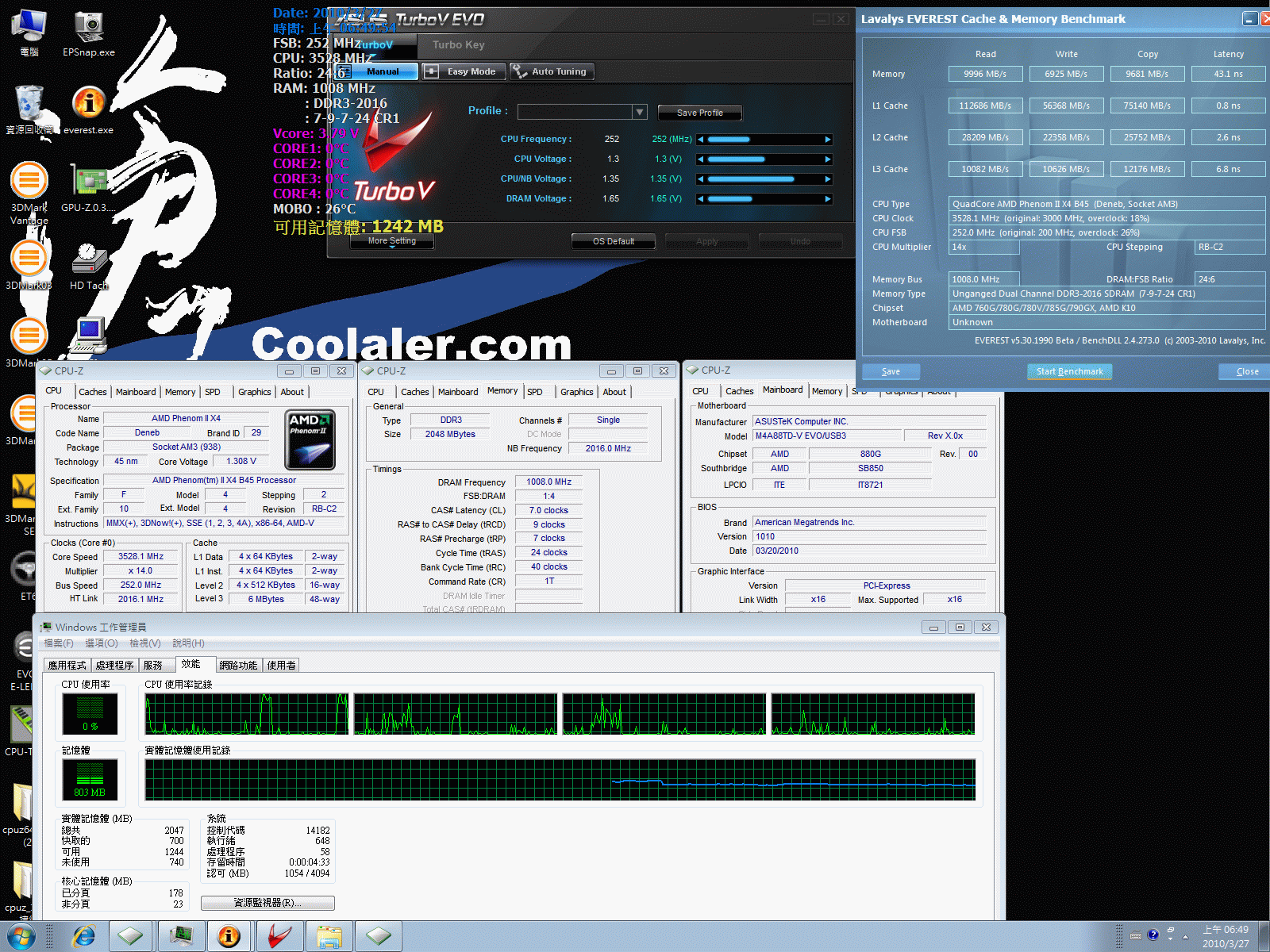Open About tab in middle CPU-Z window
This screenshot has height=952, width=1270.
[x=614, y=392]
